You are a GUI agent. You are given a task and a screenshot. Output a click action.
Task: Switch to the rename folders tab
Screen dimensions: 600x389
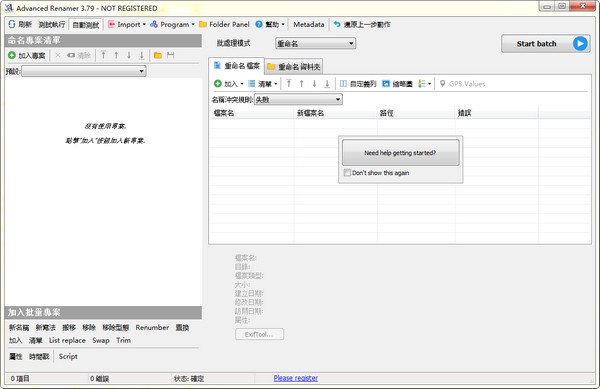coord(294,67)
